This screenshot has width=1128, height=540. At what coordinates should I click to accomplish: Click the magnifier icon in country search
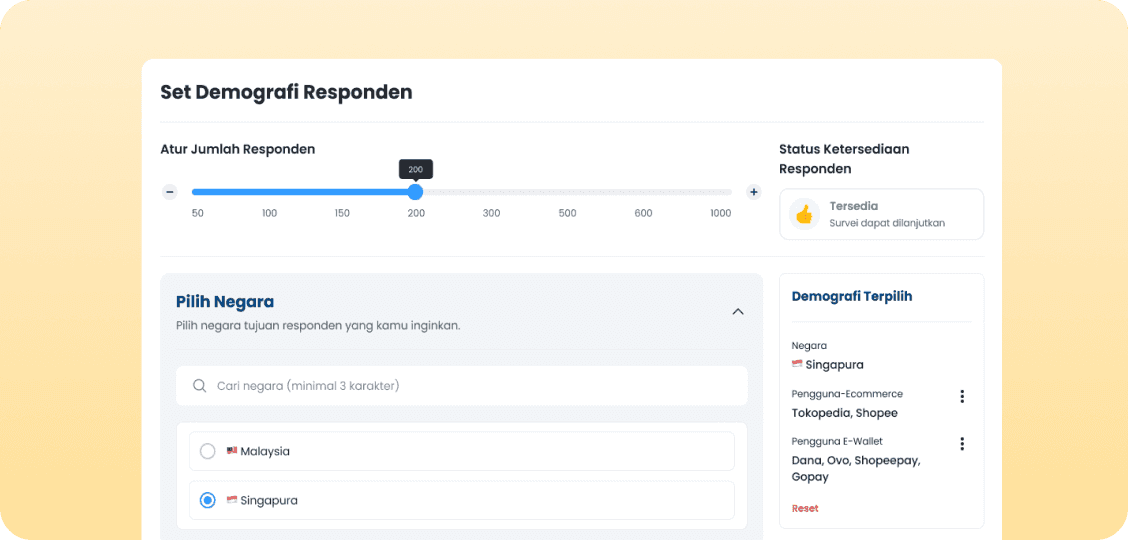(x=200, y=386)
